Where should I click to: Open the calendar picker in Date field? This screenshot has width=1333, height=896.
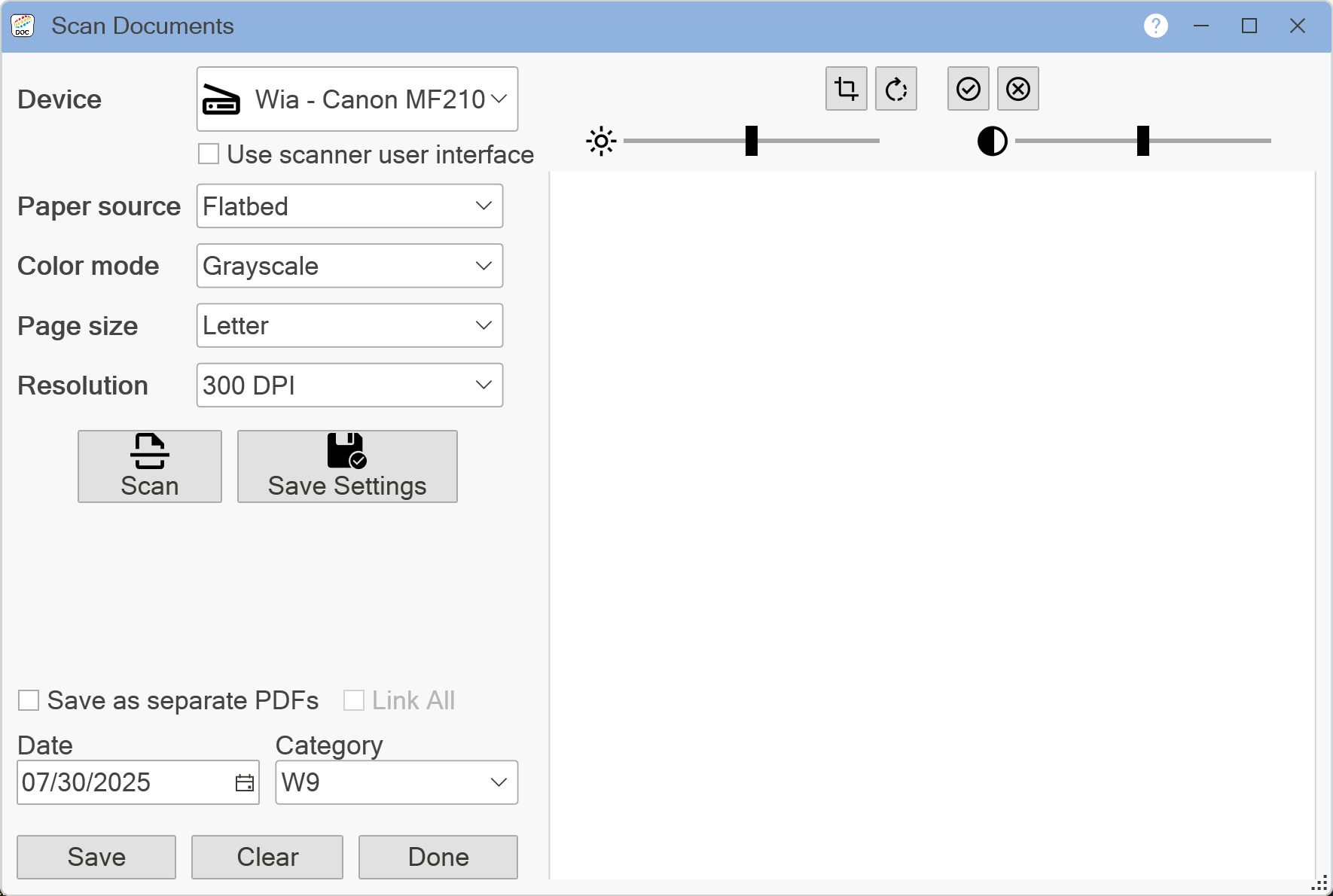(244, 783)
